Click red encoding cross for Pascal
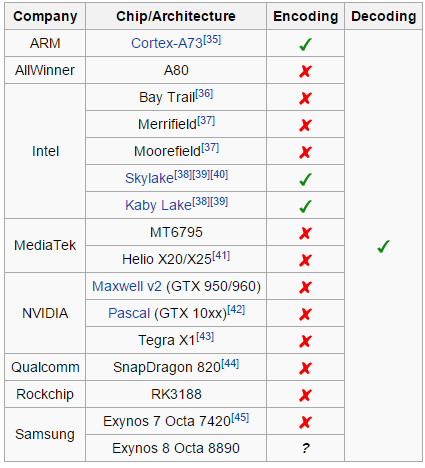 coord(305,314)
